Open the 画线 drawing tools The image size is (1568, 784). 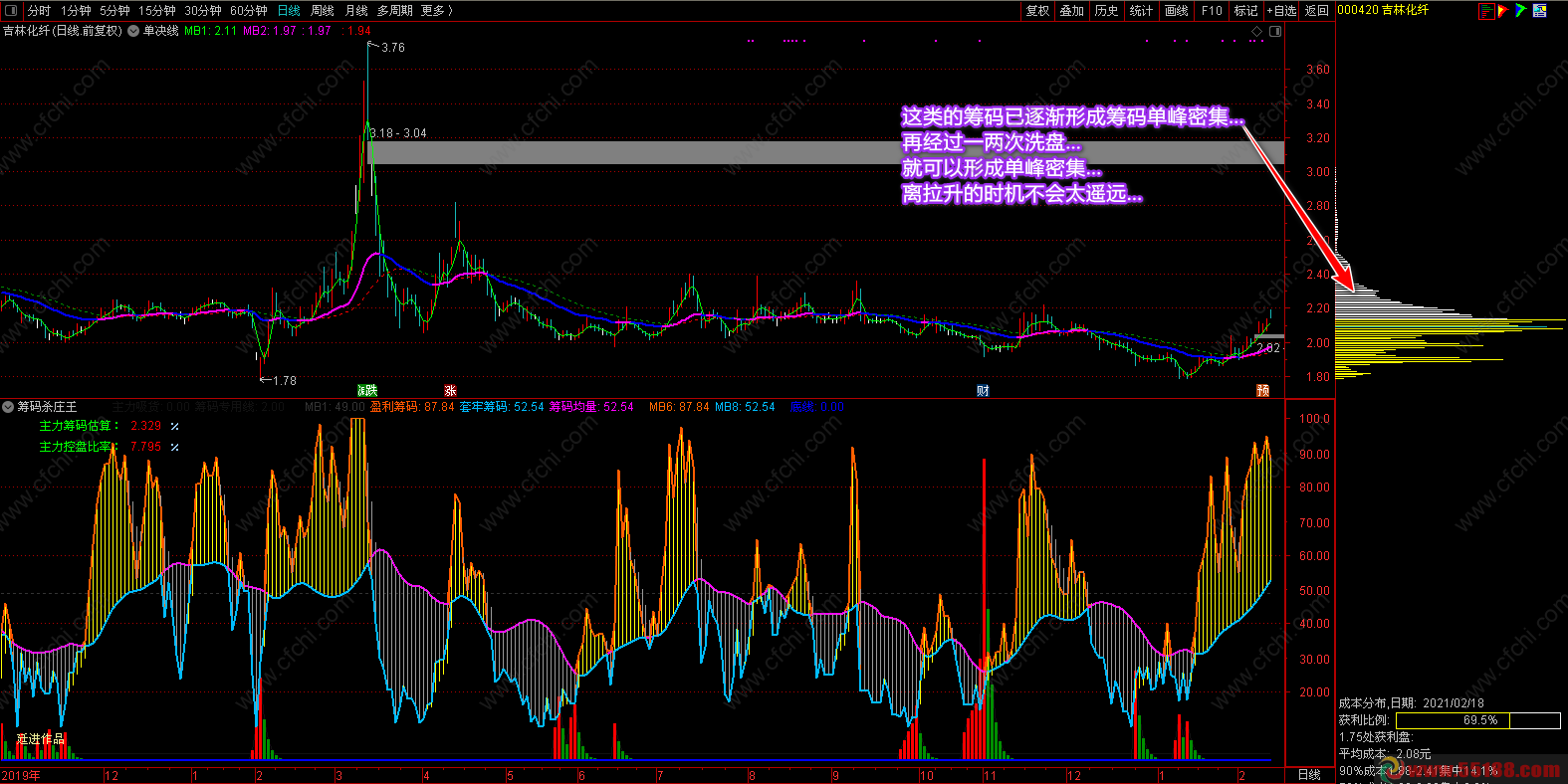(1177, 10)
